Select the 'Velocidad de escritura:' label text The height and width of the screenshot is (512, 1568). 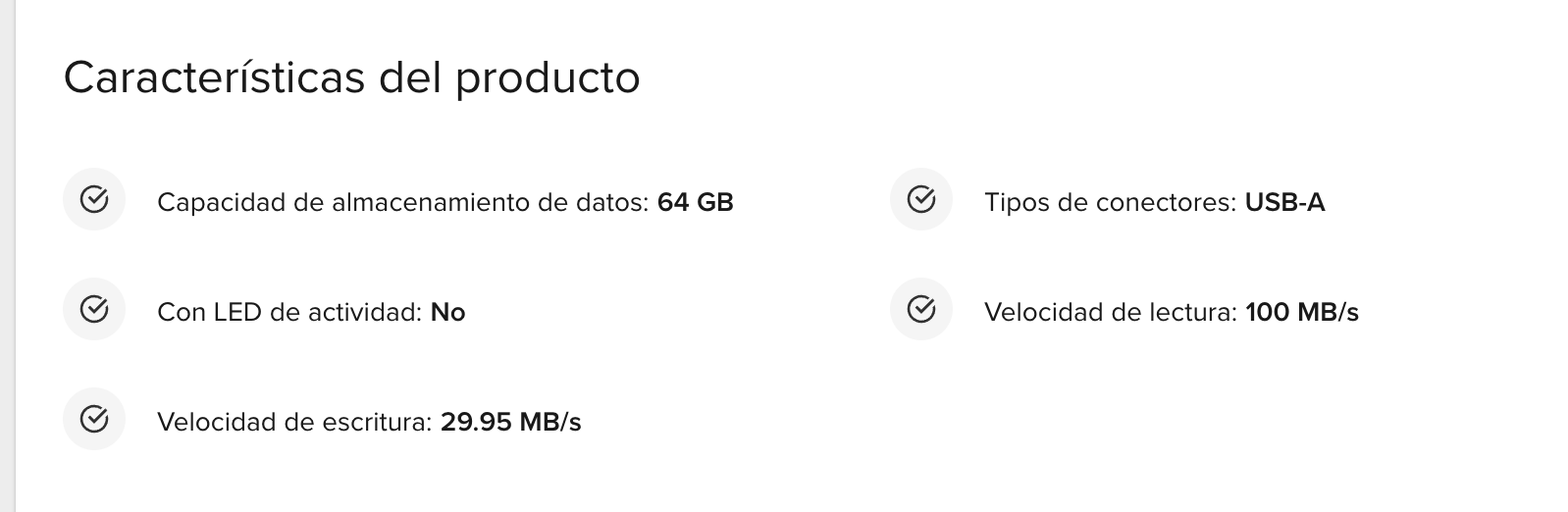pos(294,423)
